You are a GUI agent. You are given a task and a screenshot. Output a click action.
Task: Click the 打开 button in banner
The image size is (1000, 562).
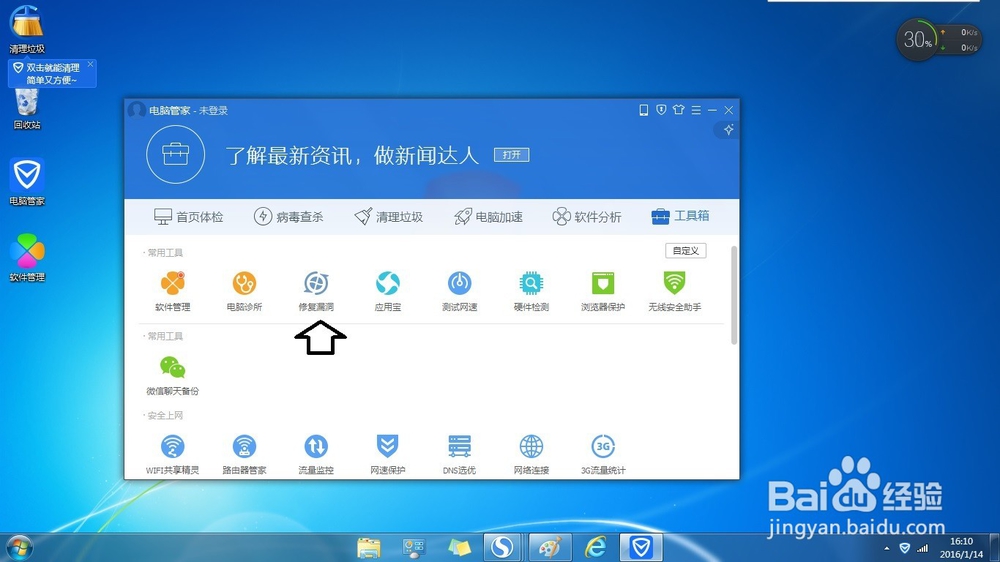pyautogui.click(x=511, y=155)
